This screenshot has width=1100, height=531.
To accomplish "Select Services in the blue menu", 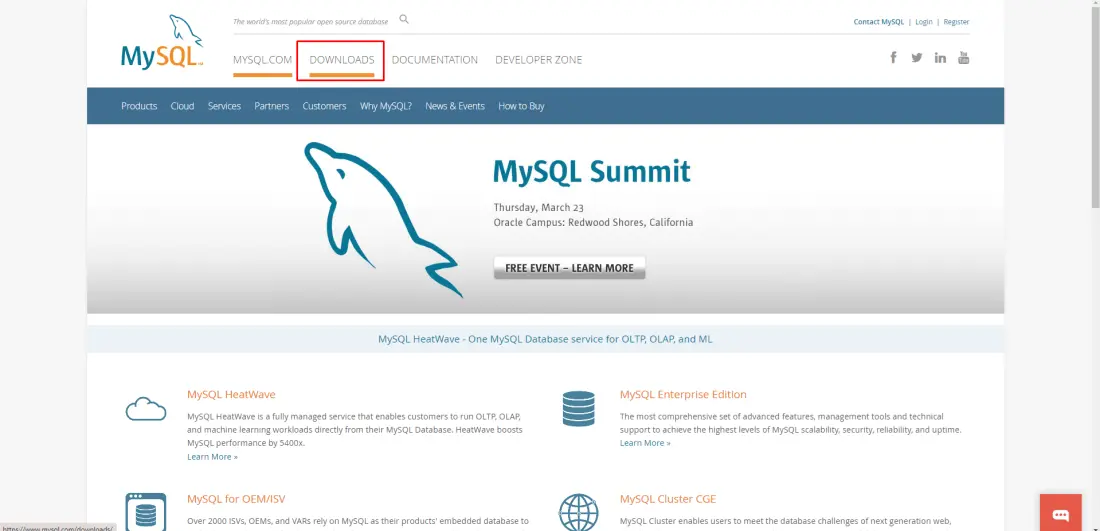I will click(x=224, y=106).
